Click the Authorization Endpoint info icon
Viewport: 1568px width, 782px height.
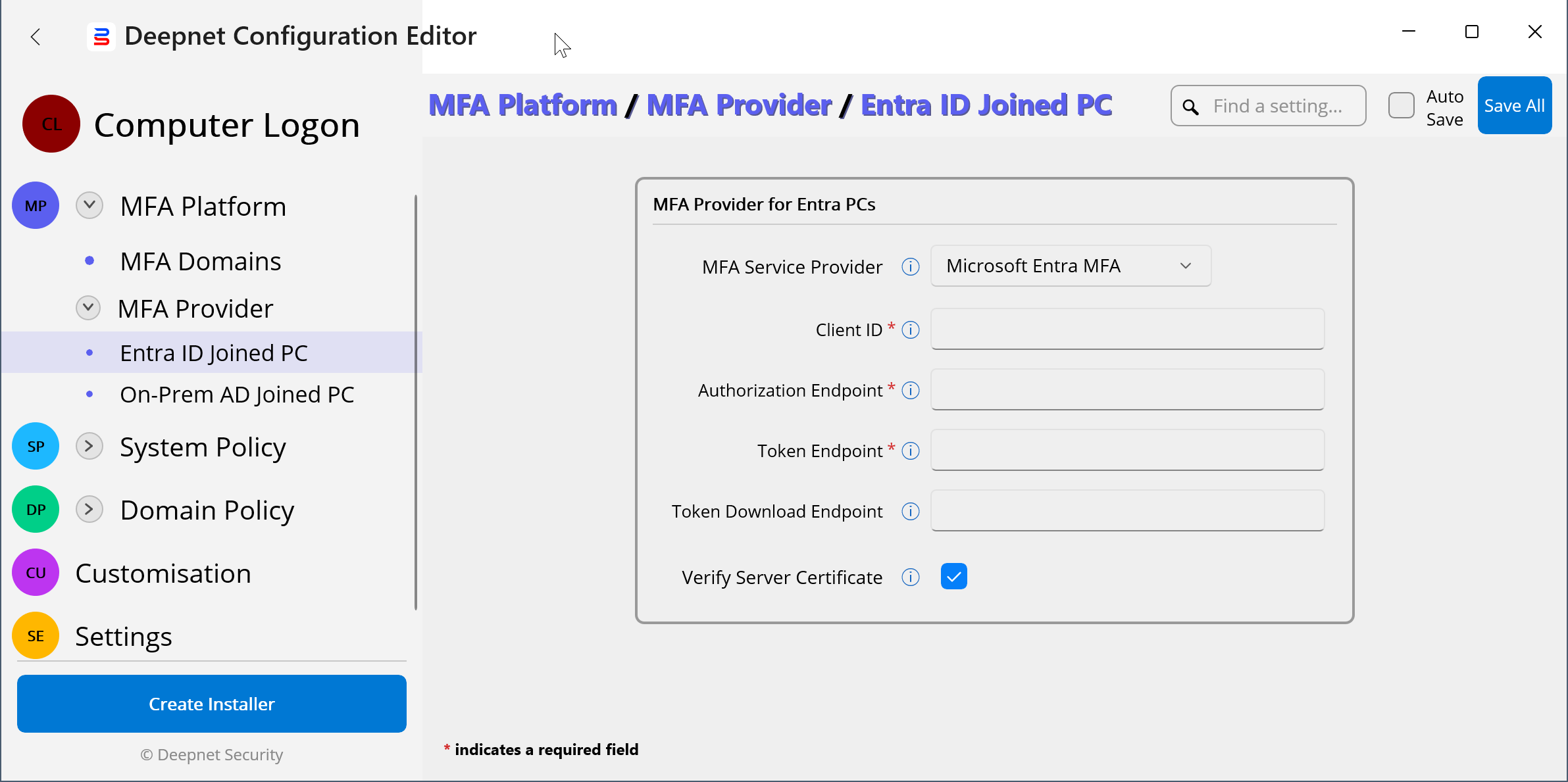pos(910,390)
